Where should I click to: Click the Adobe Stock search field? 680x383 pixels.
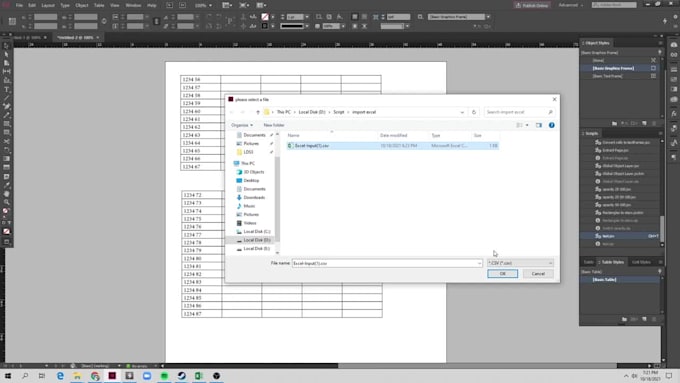coord(614,5)
